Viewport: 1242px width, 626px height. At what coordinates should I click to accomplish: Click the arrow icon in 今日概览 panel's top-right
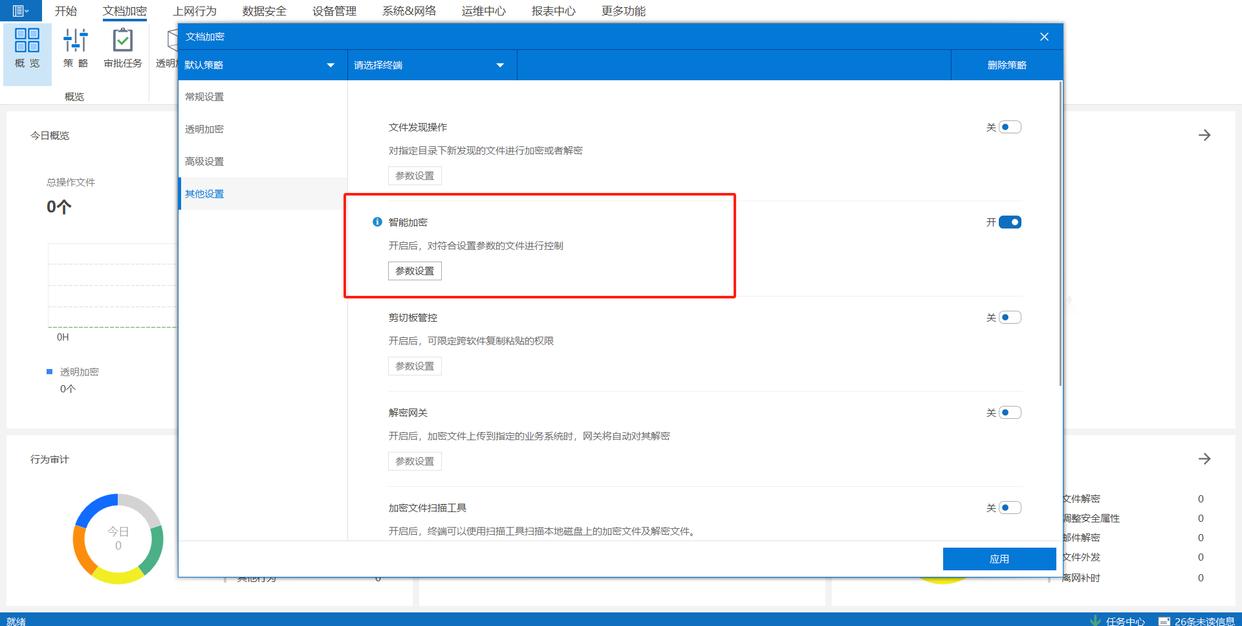coord(1204,135)
